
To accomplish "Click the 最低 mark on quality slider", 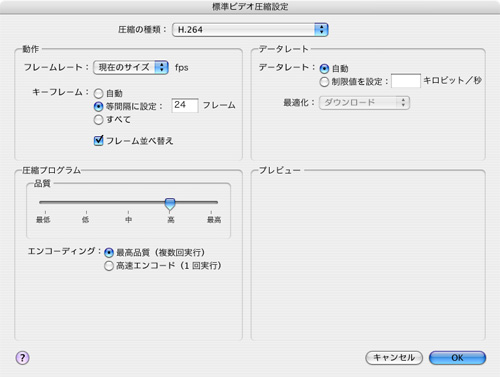I will click(43, 219).
